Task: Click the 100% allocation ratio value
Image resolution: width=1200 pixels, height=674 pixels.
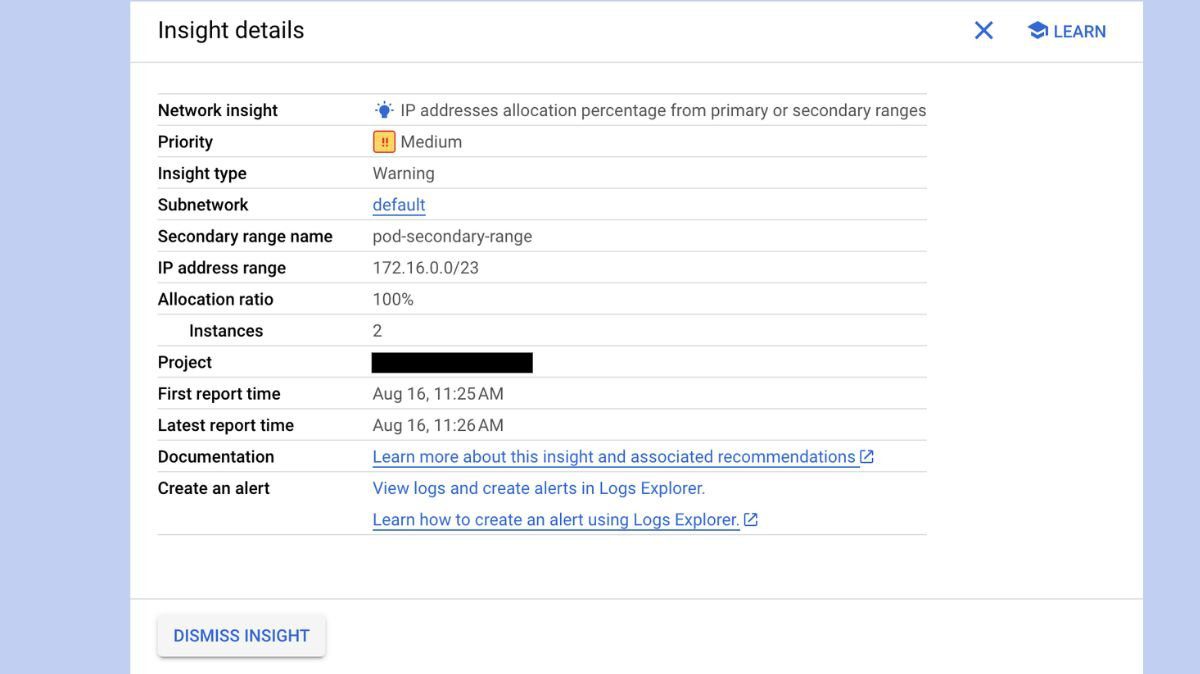Action: click(x=393, y=299)
